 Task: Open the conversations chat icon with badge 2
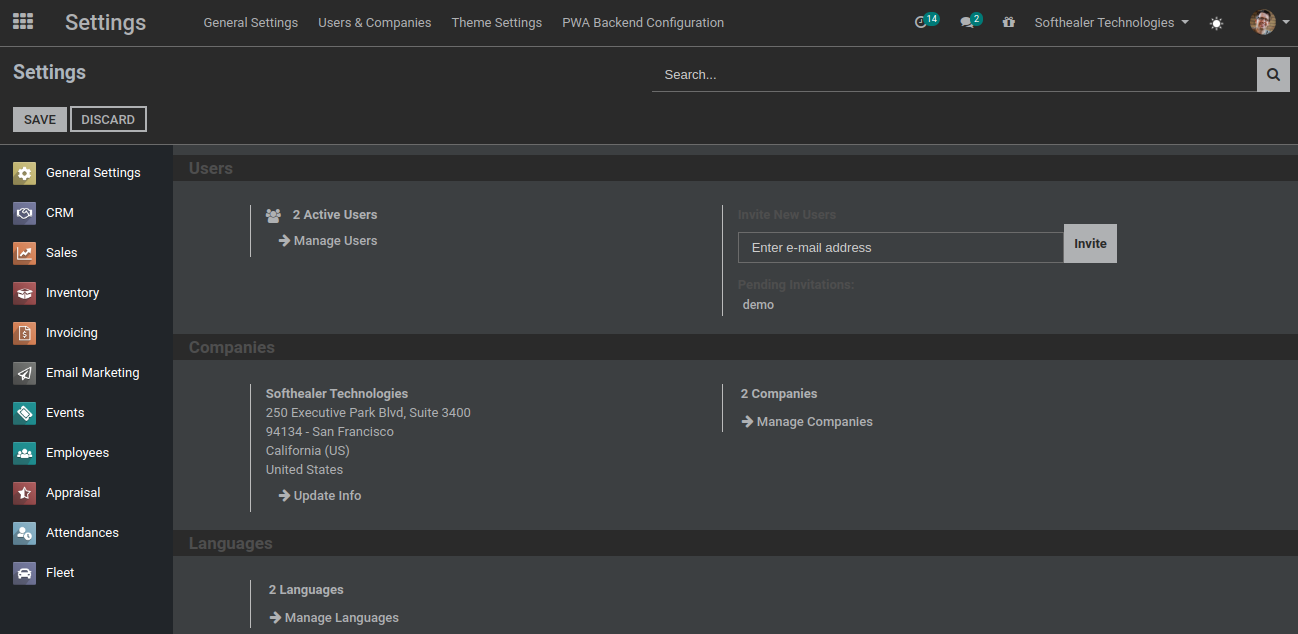coord(970,21)
